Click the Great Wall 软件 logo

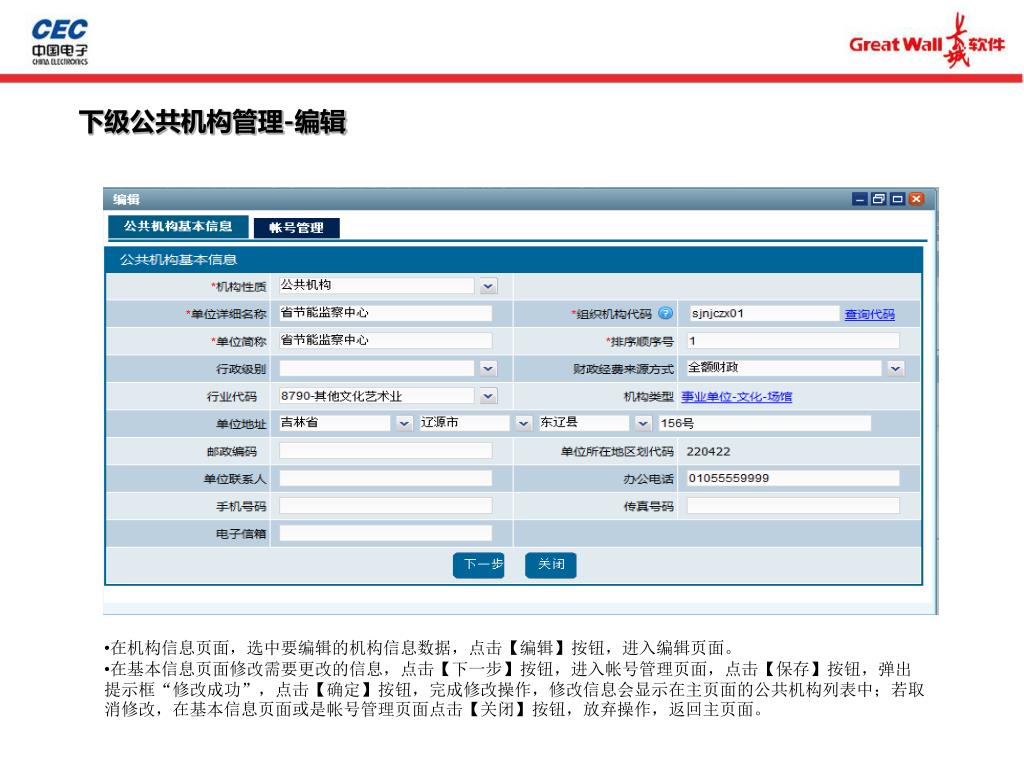pos(926,40)
